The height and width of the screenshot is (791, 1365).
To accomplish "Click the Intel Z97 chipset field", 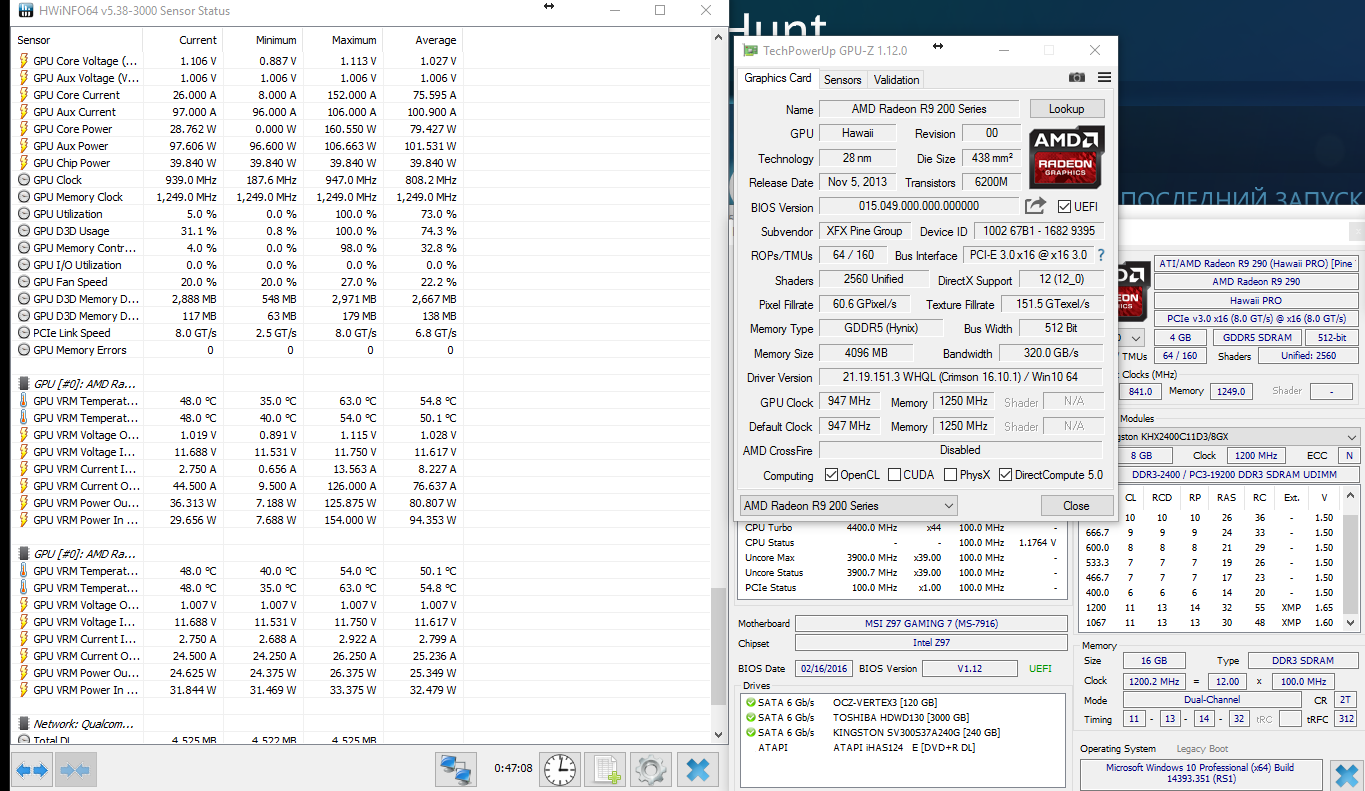I will click(931, 643).
